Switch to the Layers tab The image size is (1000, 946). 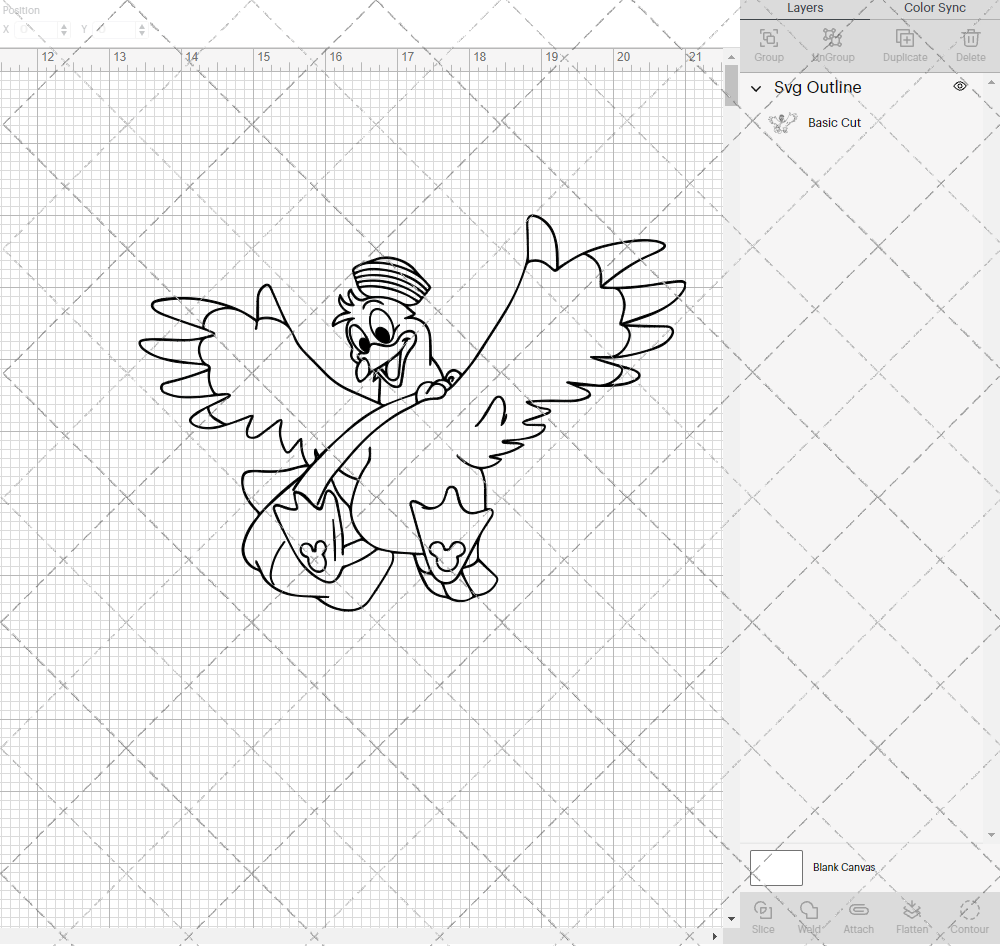805,8
